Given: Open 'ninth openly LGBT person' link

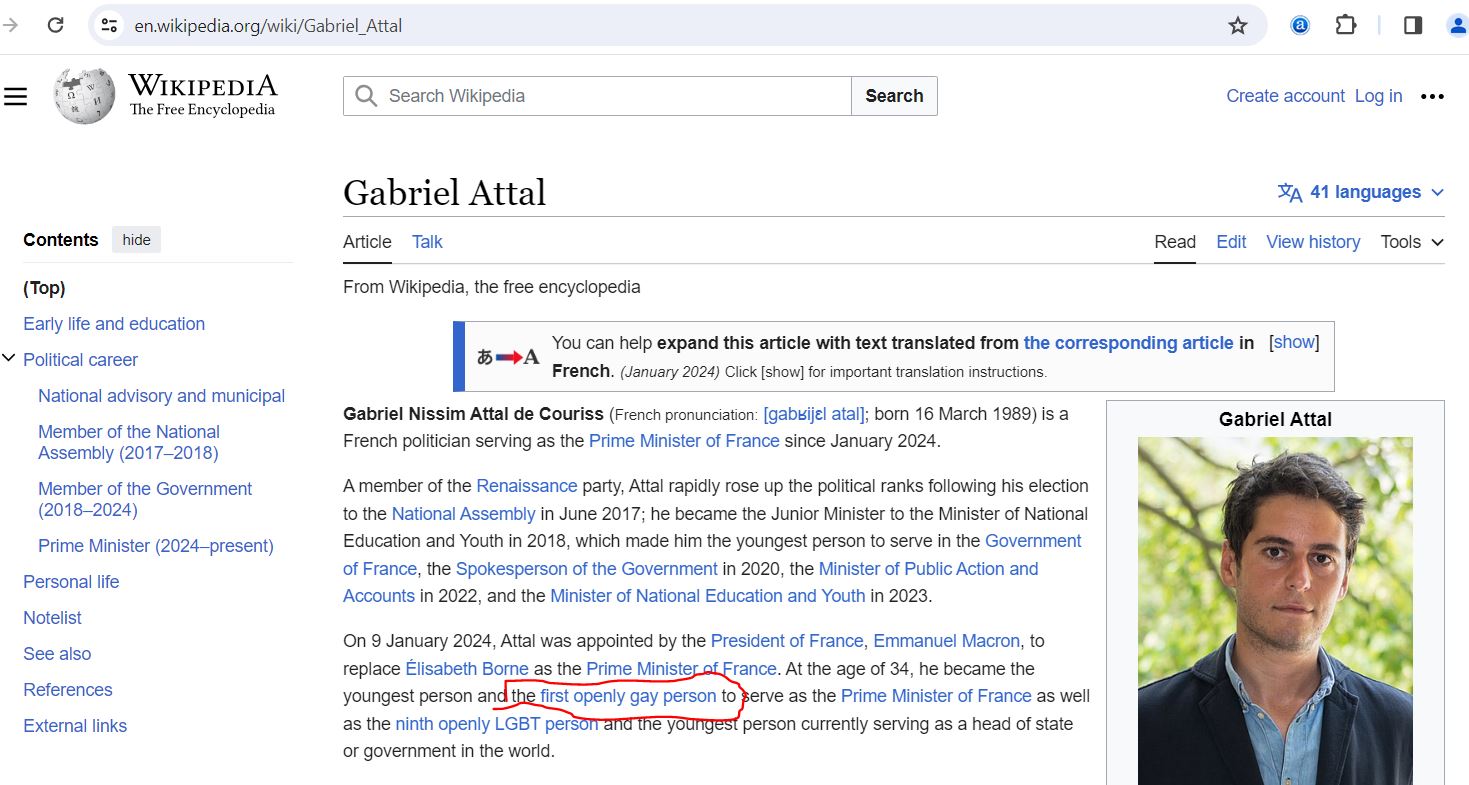Looking at the screenshot, I should coord(497,724).
